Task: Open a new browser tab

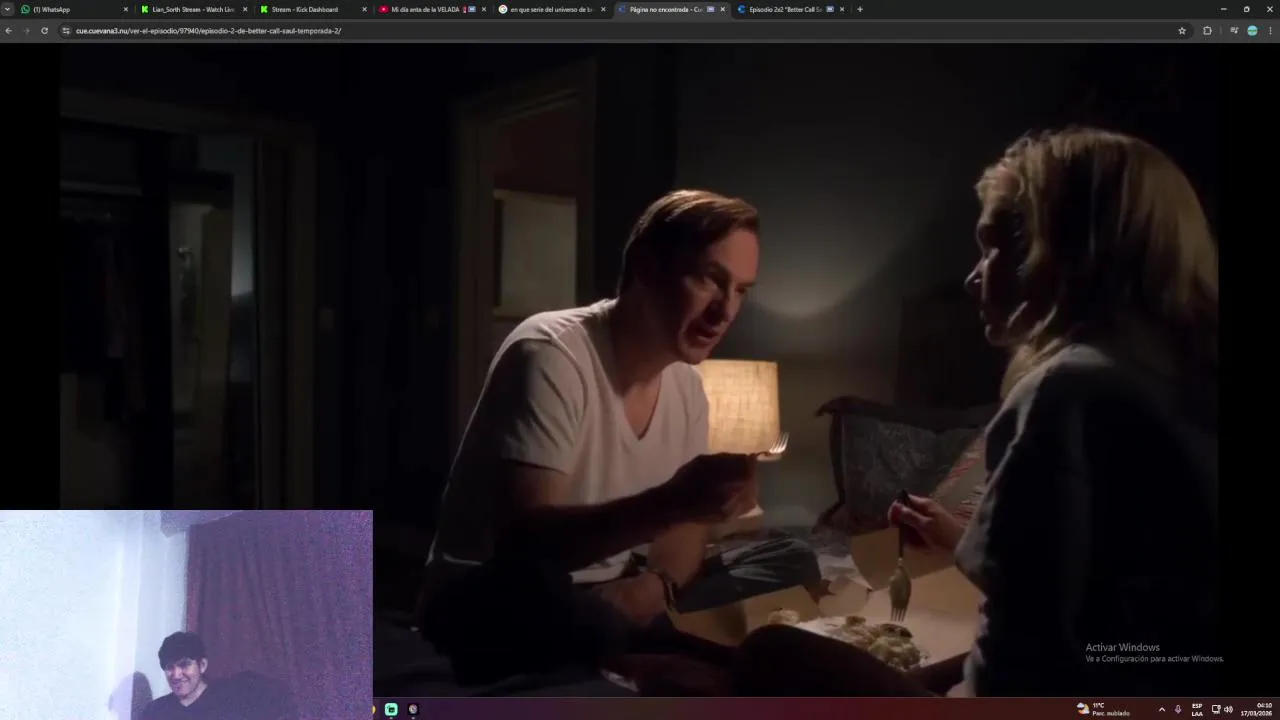Action: click(859, 9)
